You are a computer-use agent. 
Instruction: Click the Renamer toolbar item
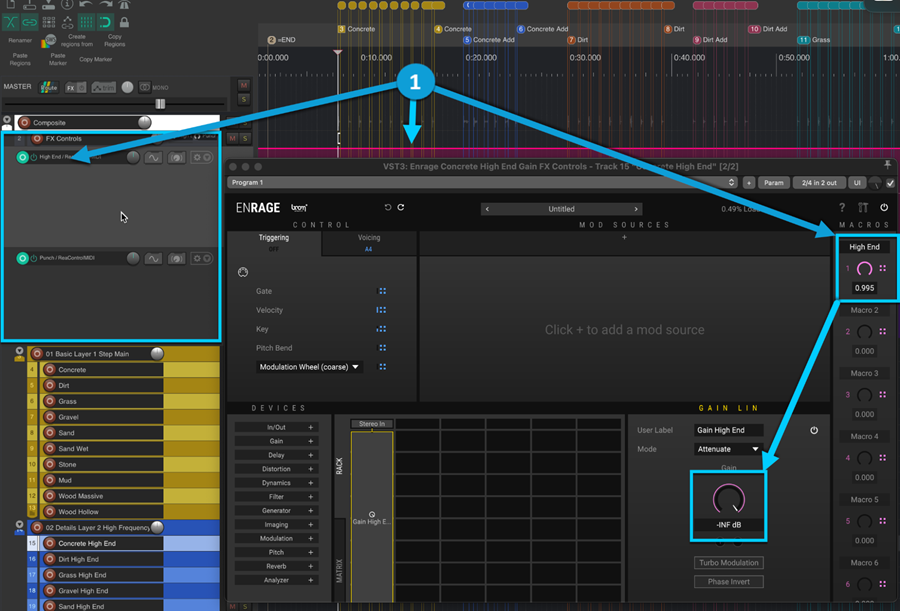(20, 40)
